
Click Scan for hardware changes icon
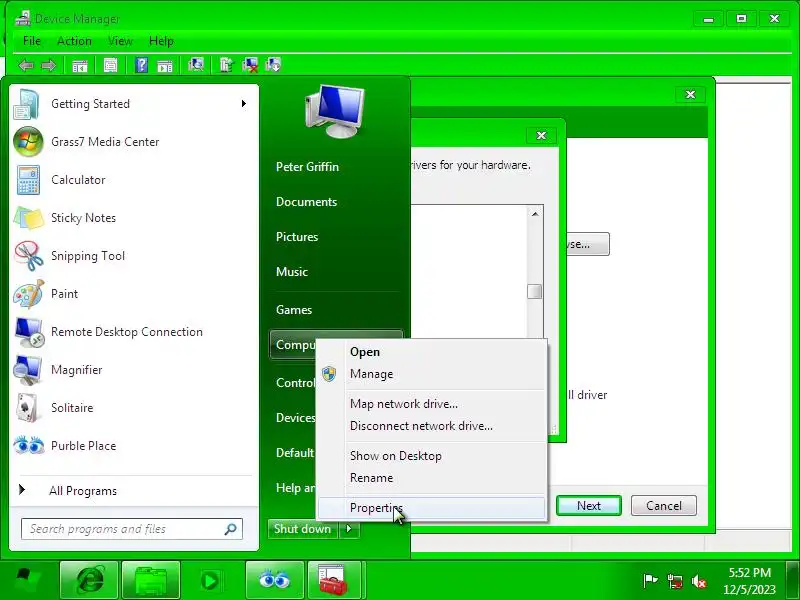196,64
